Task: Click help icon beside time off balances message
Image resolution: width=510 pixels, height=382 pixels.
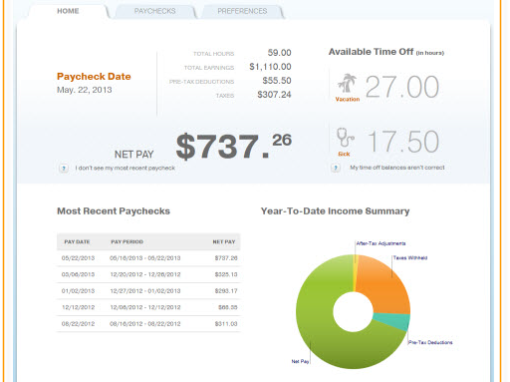Action: 336,168
